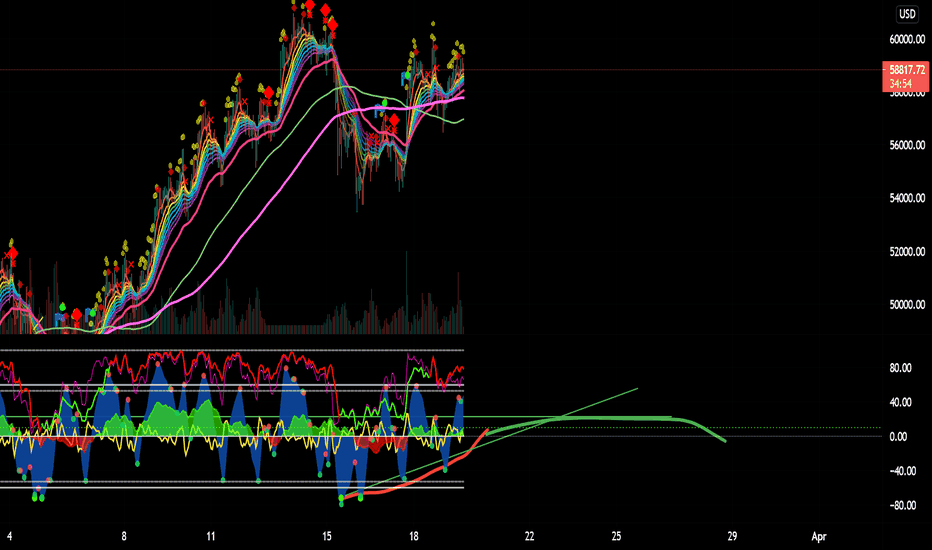Click the 52000.00 price axis label
This screenshot has height=550, width=932.
click(x=907, y=252)
